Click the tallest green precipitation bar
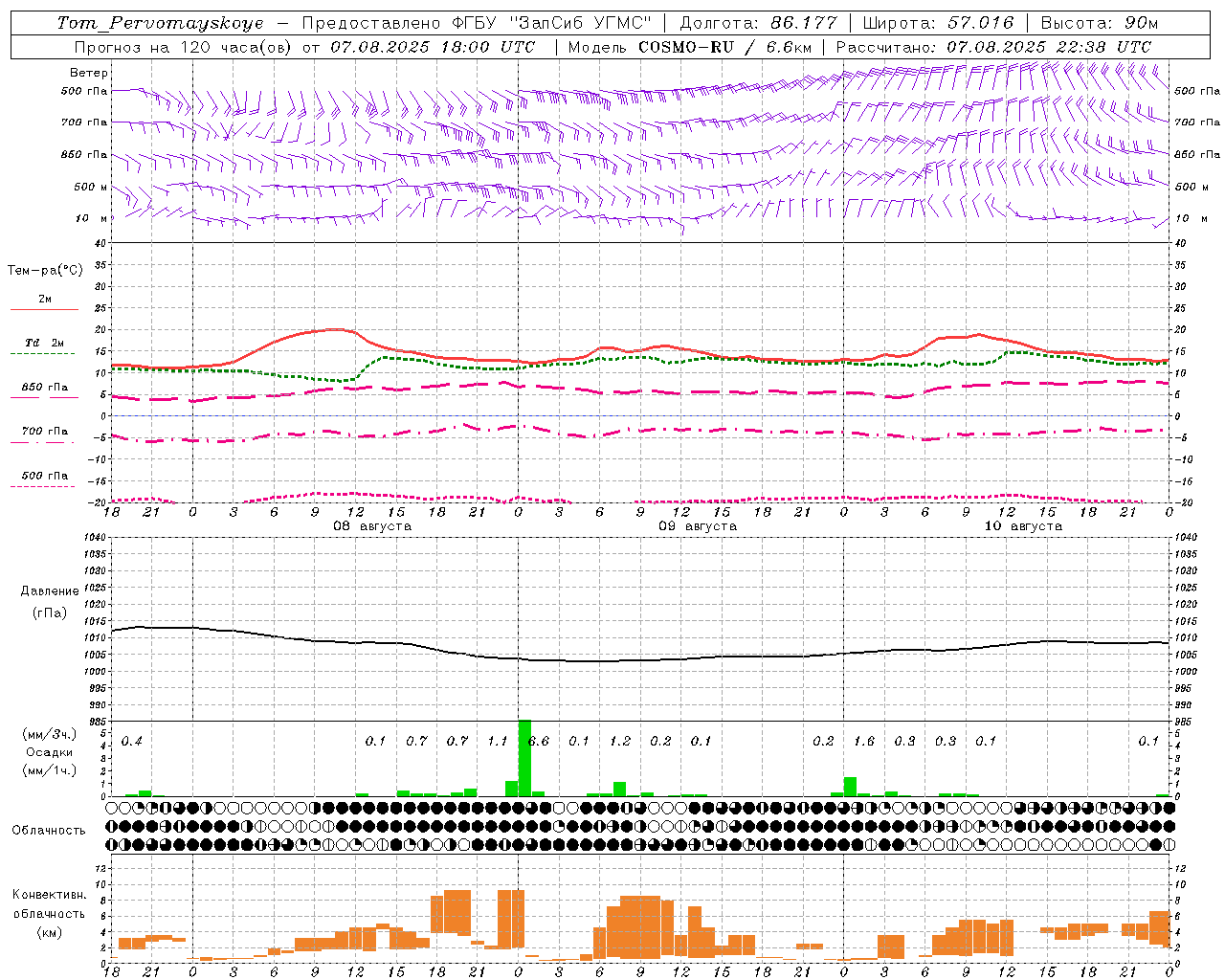 (524, 758)
